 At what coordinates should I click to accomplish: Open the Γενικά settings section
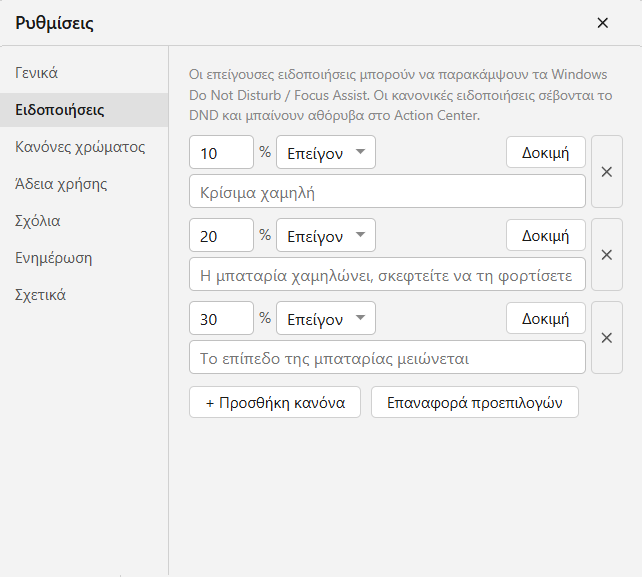[x=84, y=73]
